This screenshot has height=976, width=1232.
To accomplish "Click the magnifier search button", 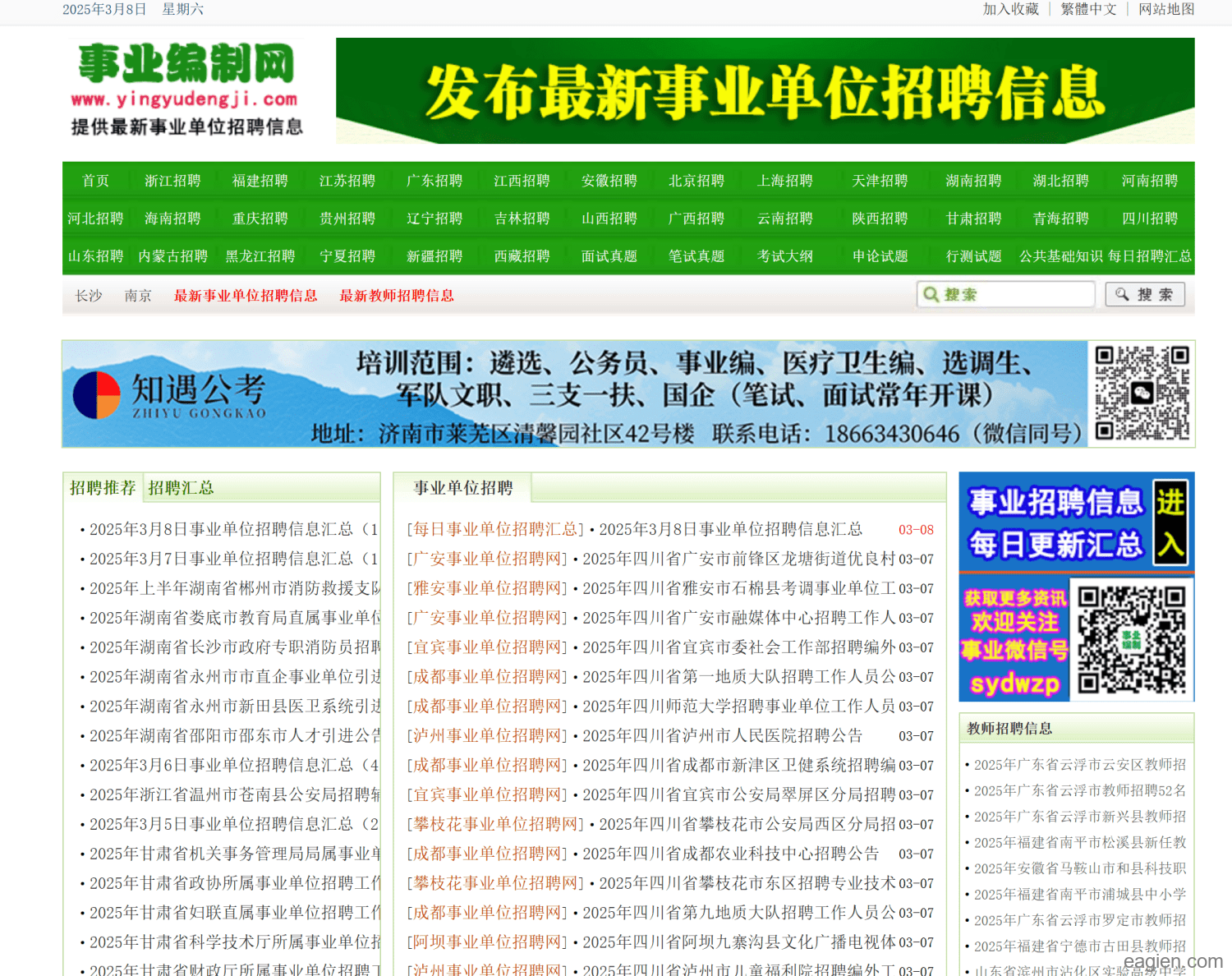I will click(1144, 294).
